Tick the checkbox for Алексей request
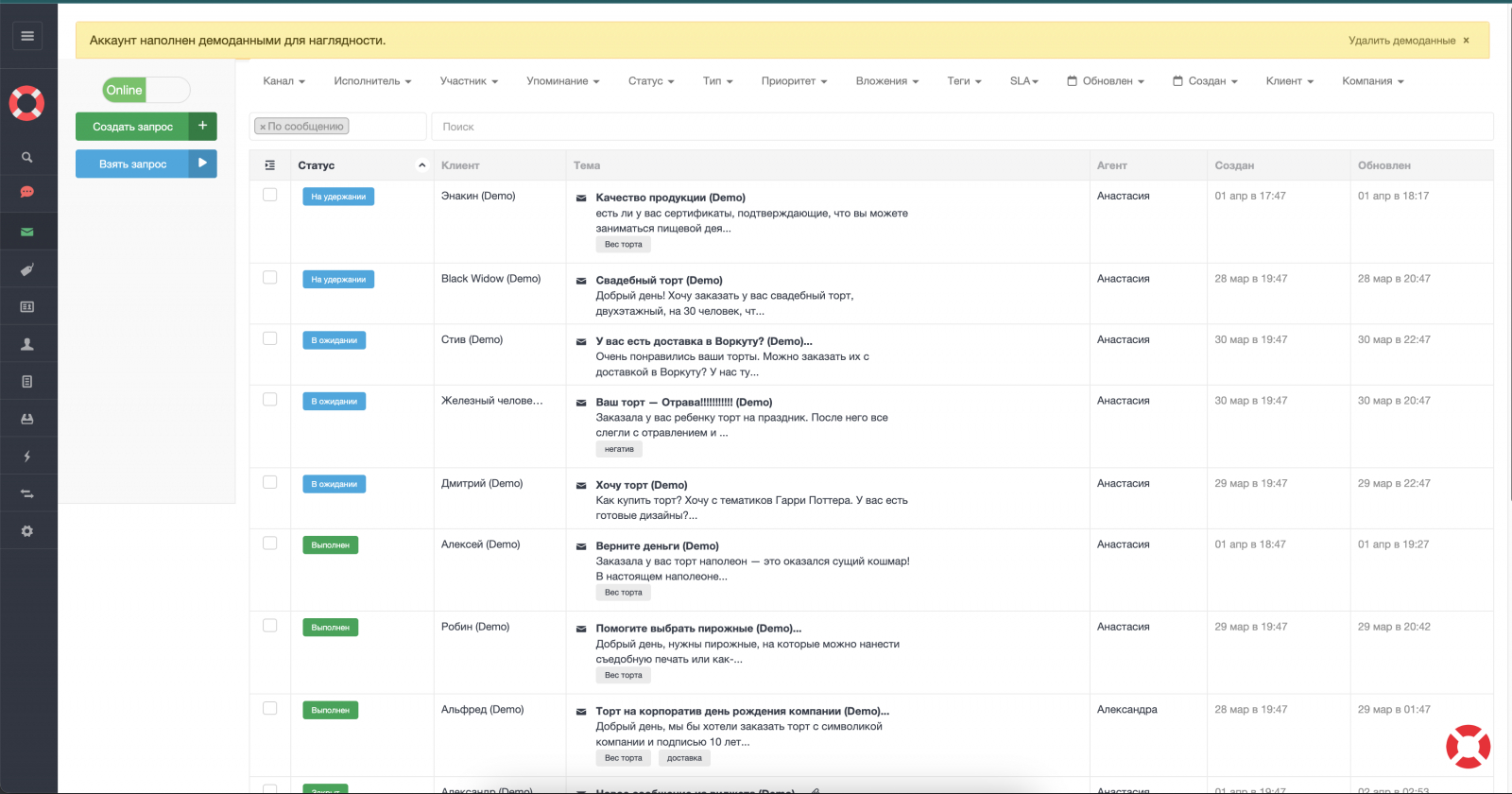Viewport: 1512px width, 794px height. tap(270, 544)
